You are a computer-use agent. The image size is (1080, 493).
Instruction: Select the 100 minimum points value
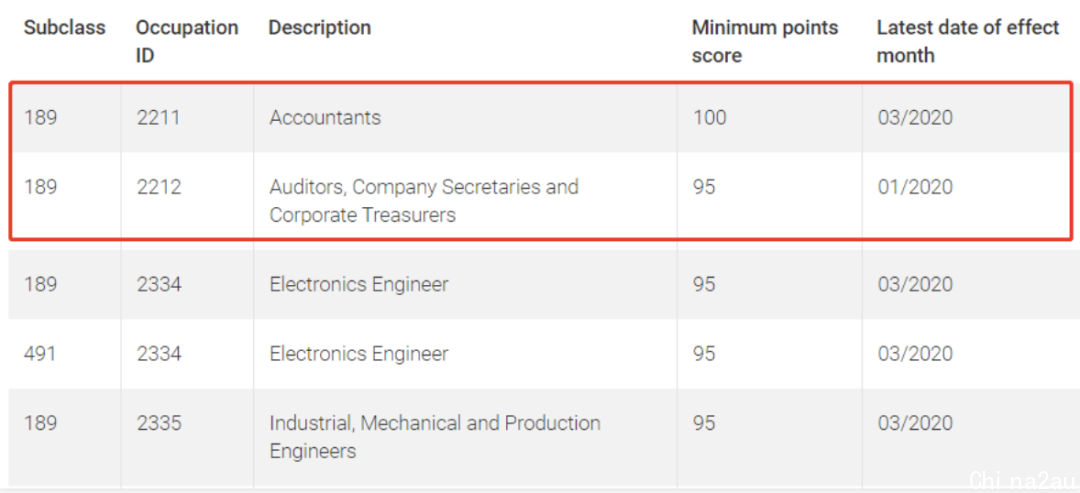pyautogui.click(x=709, y=118)
